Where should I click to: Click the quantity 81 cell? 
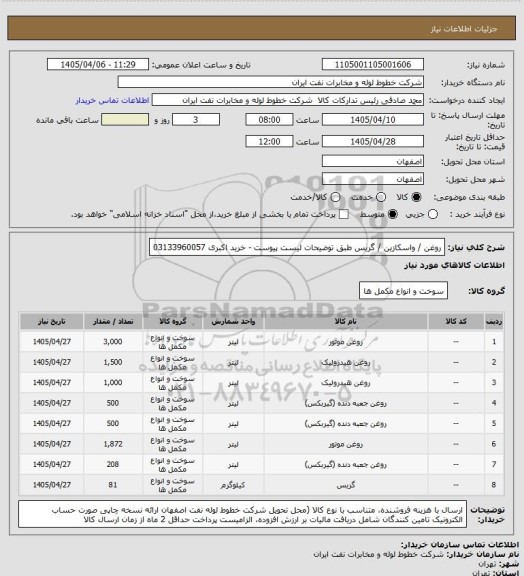(x=113, y=485)
